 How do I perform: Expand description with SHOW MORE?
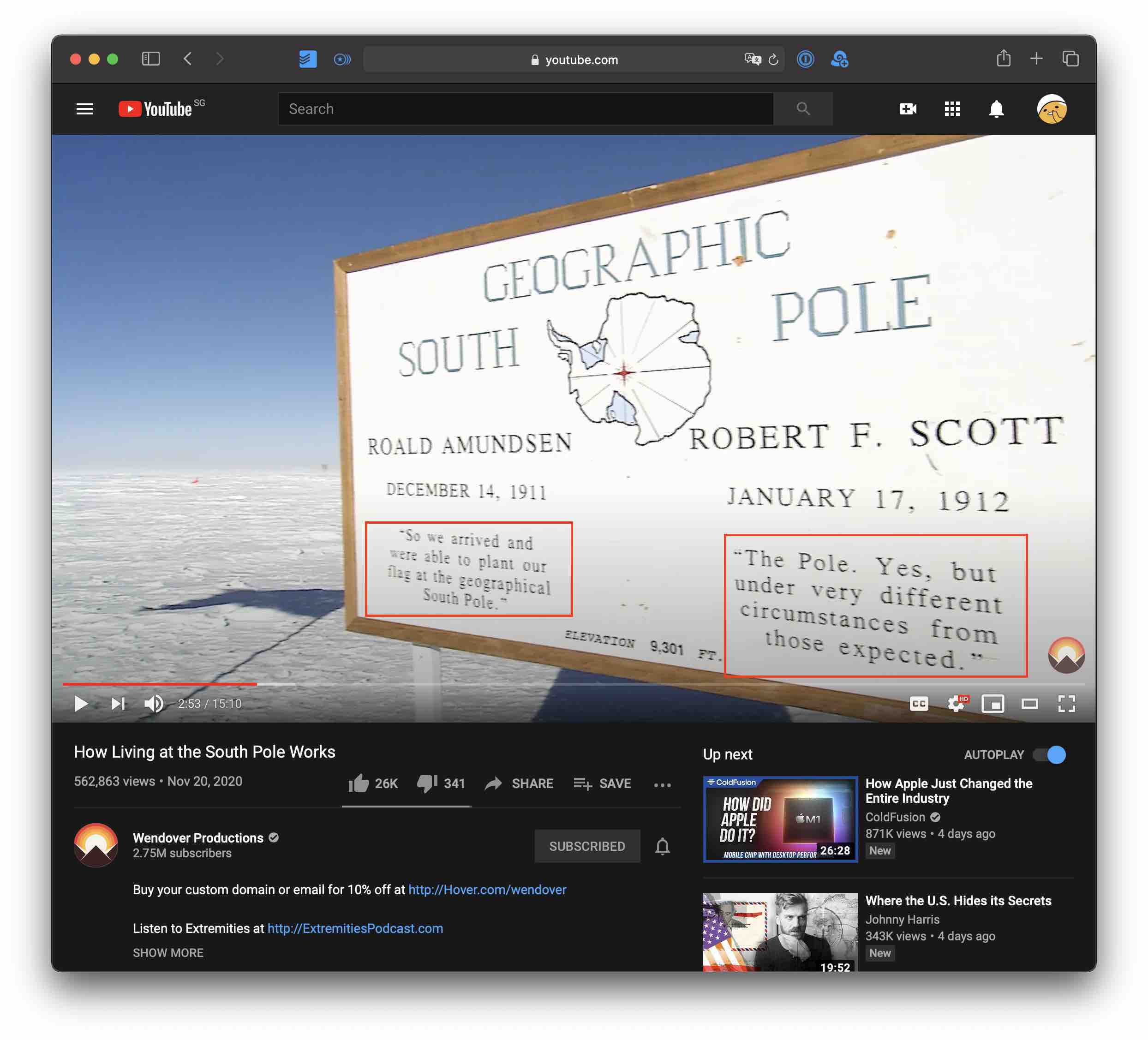coord(168,953)
